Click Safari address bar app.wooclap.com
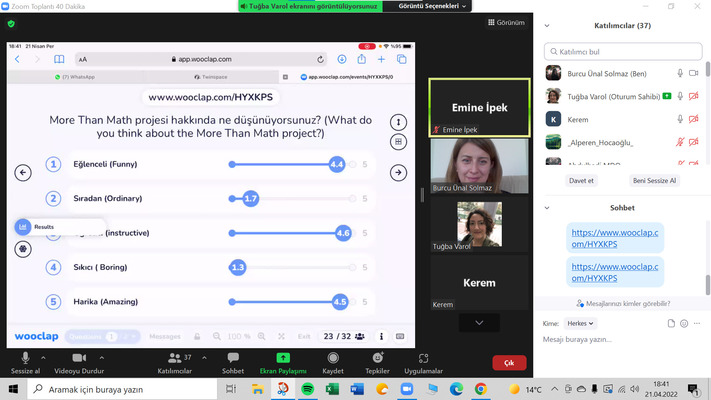Viewport: 711px width, 400px height. click(201, 59)
